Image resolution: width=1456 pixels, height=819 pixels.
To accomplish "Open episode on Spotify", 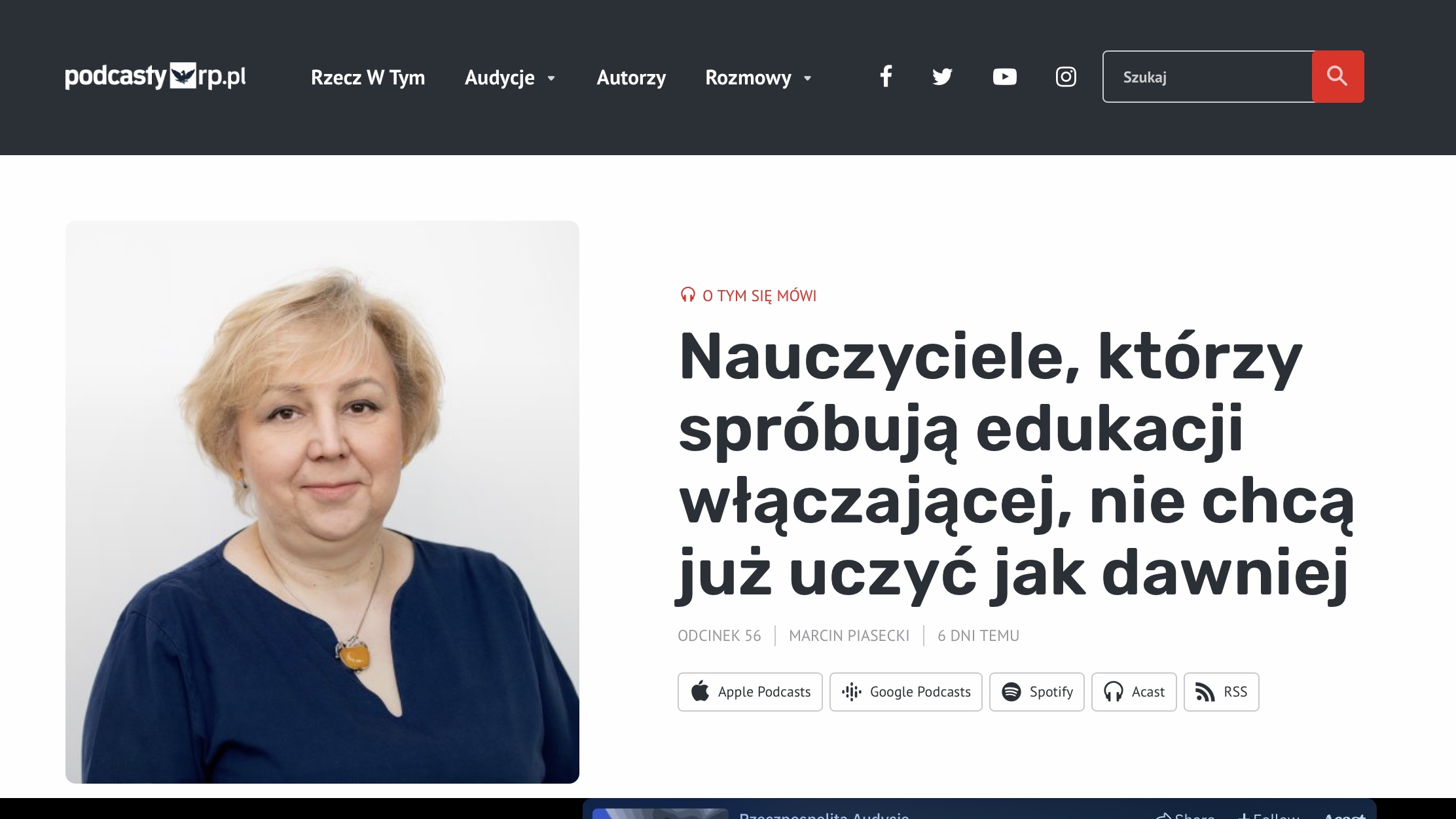I will click(x=1036, y=692).
